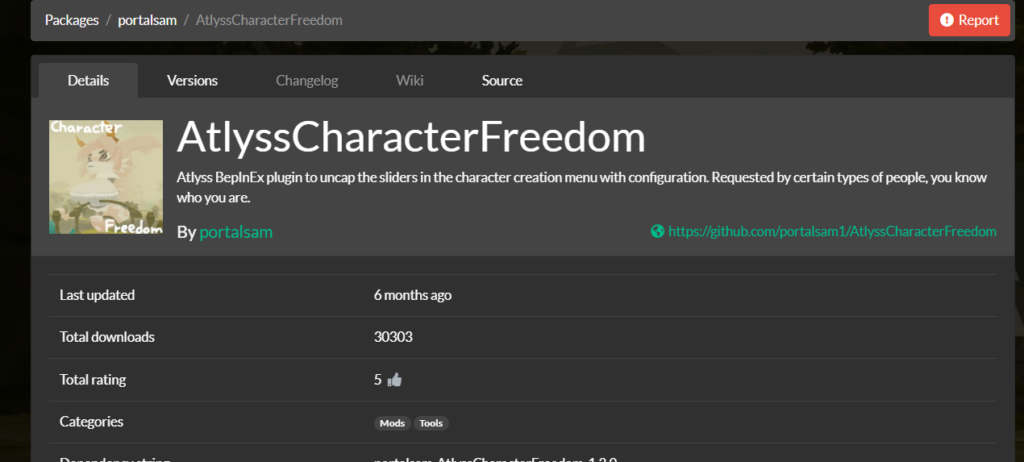Click the 30303 downloads value

coord(393,337)
